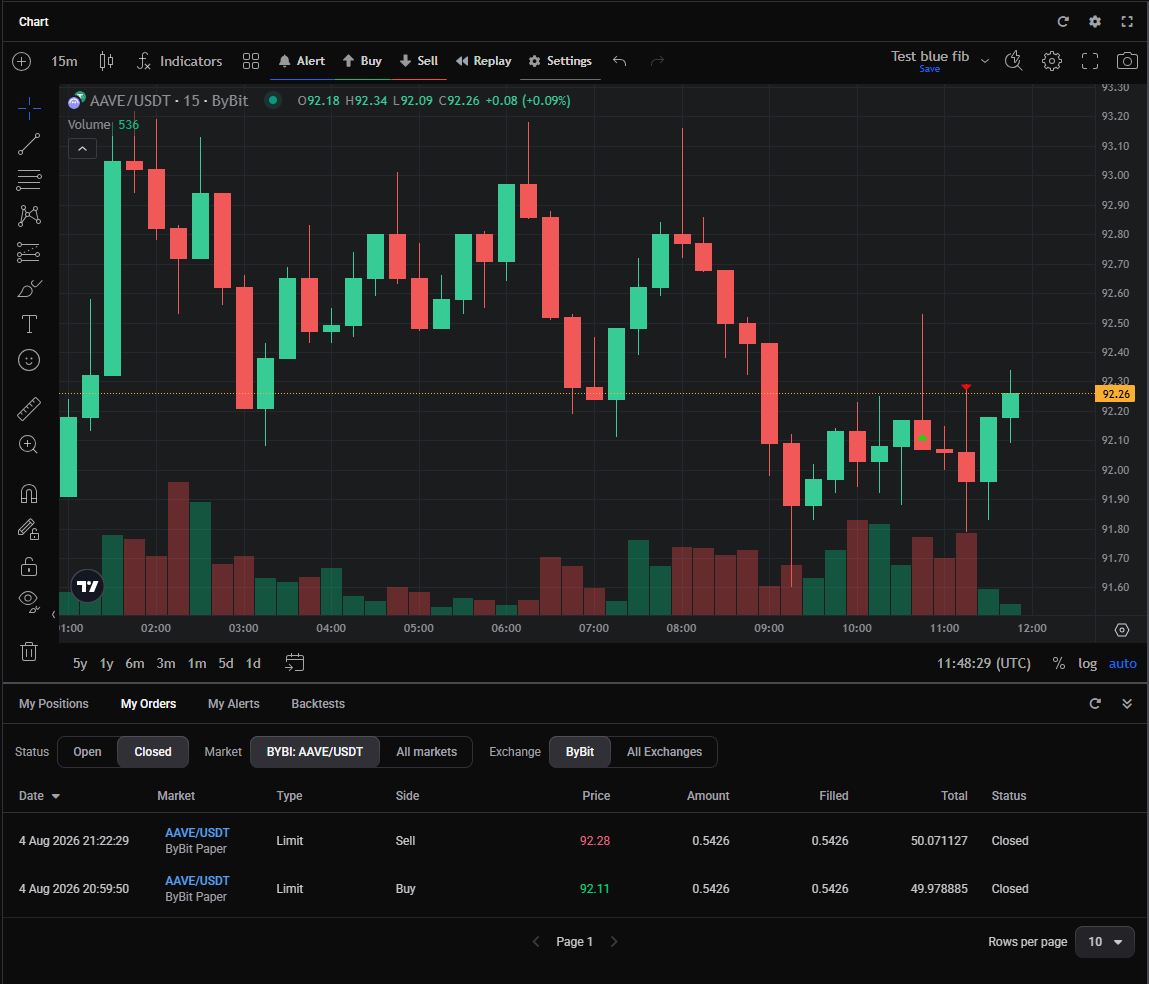1149x984 pixels.
Task: Collapse the indicator legend chevron
Action: [x=82, y=149]
